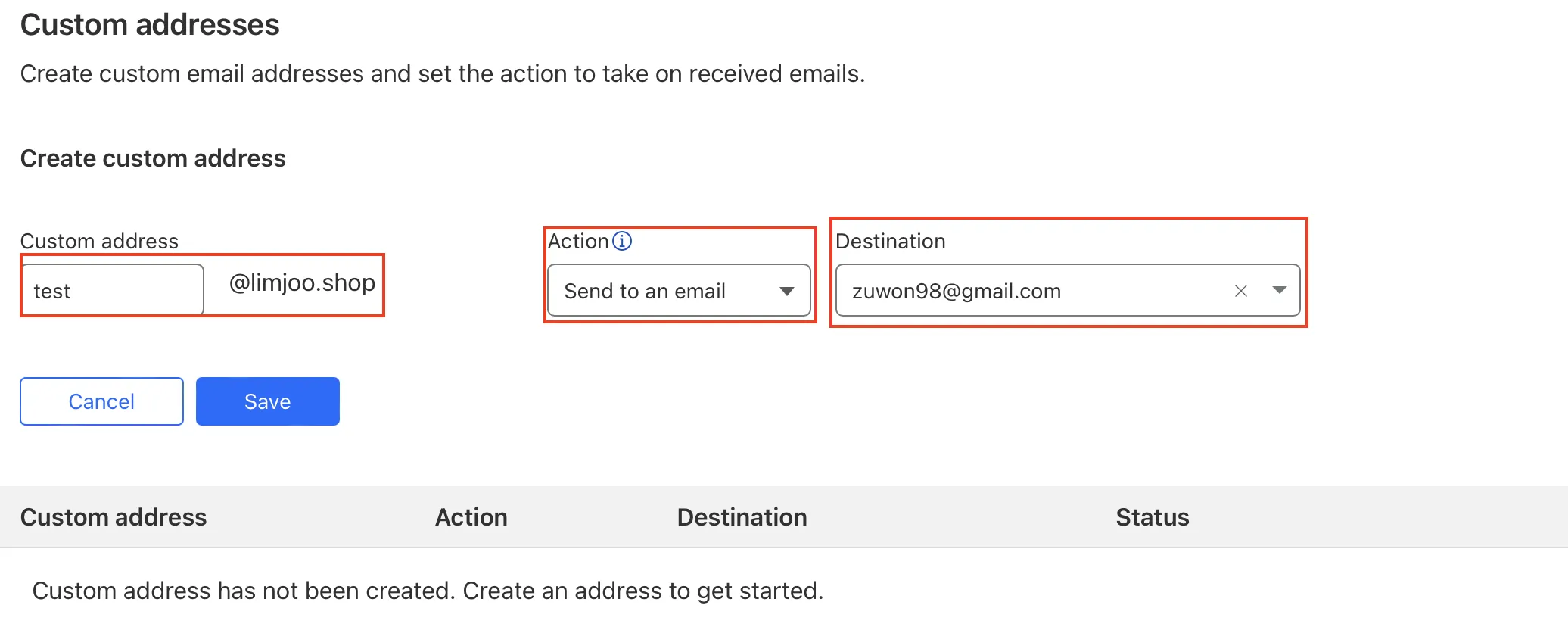The height and width of the screenshot is (624, 1568).
Task: Click the Destination column header in table
Action: coord(742,517)
